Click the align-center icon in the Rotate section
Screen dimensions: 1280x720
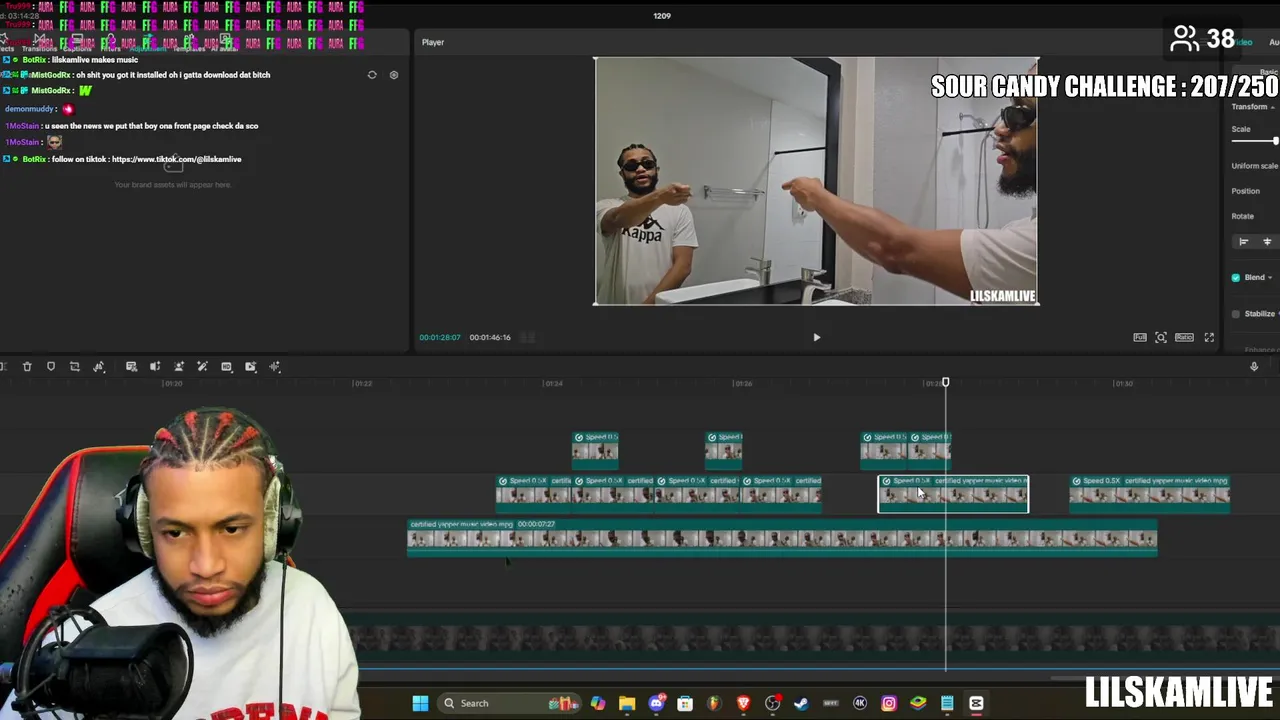(1267, 242)
